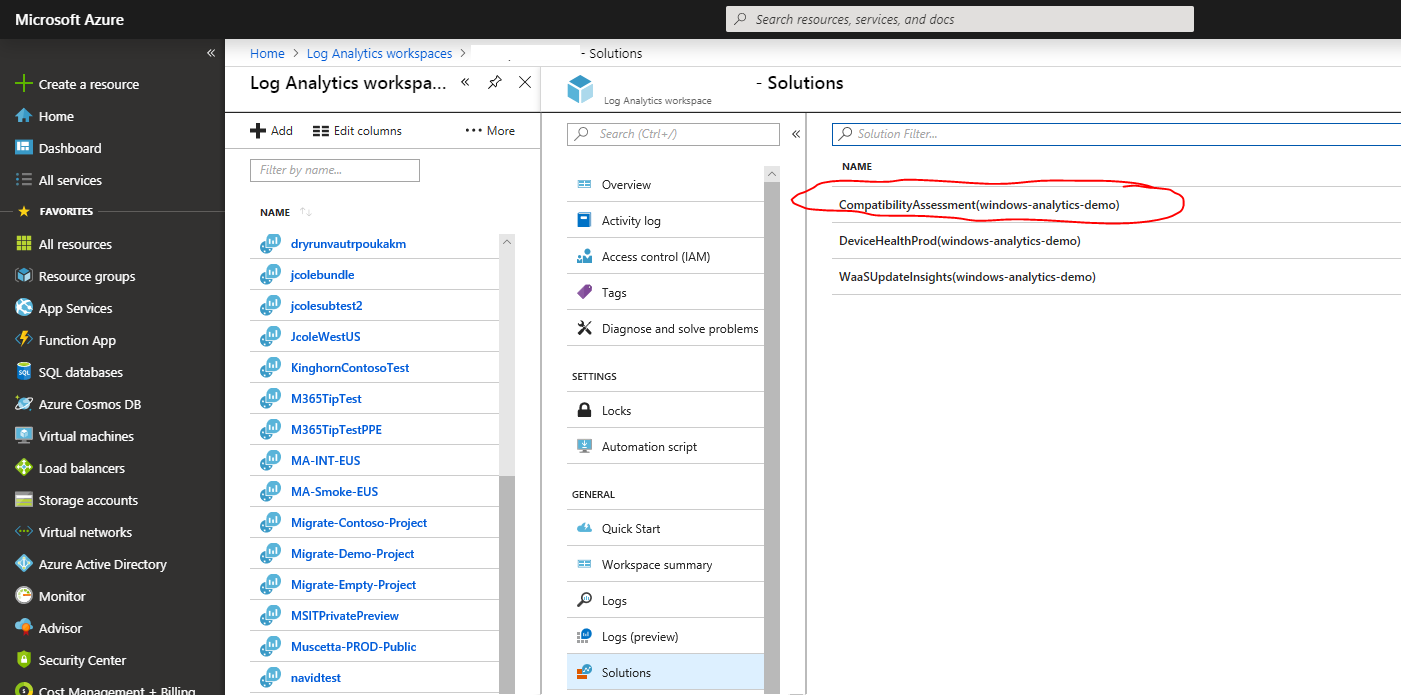Pin the Log Analytics workspaces blade

point(494,83)
